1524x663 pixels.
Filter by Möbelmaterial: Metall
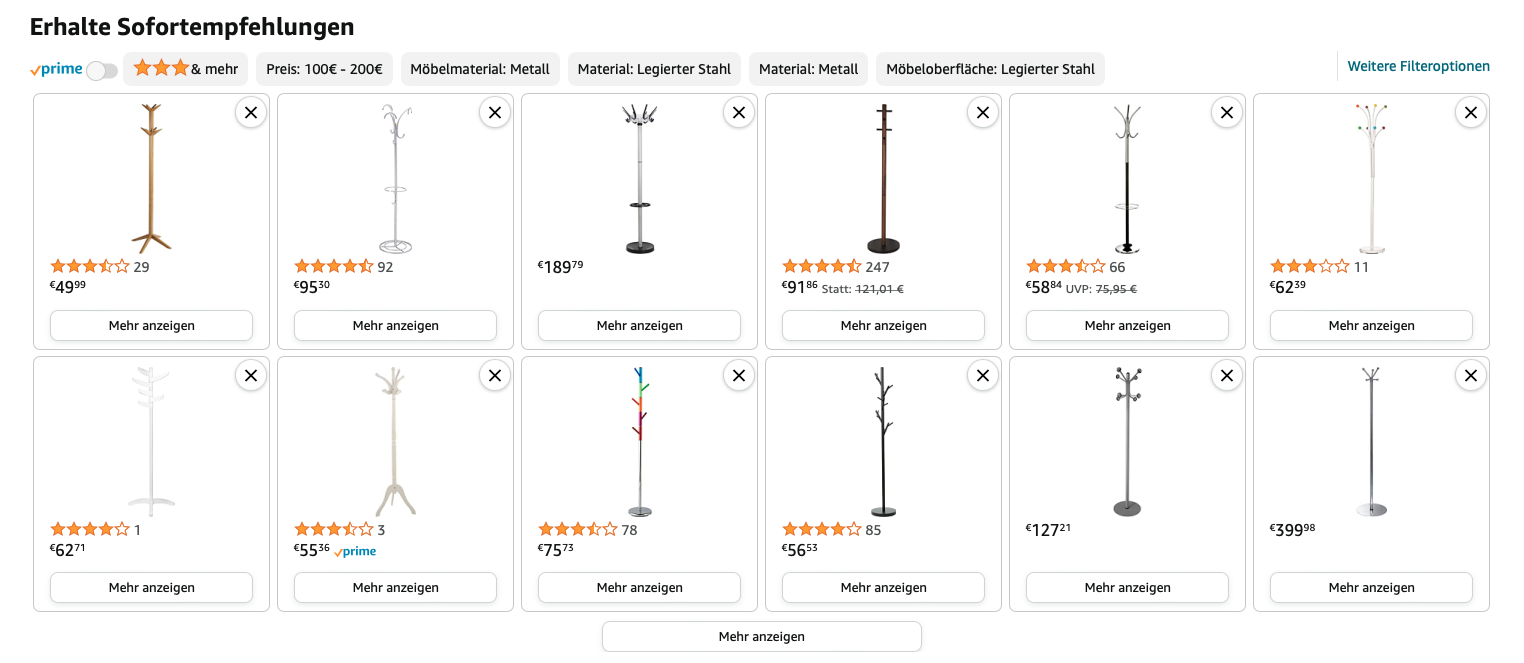pyautogui.click(x=480, y=69)
